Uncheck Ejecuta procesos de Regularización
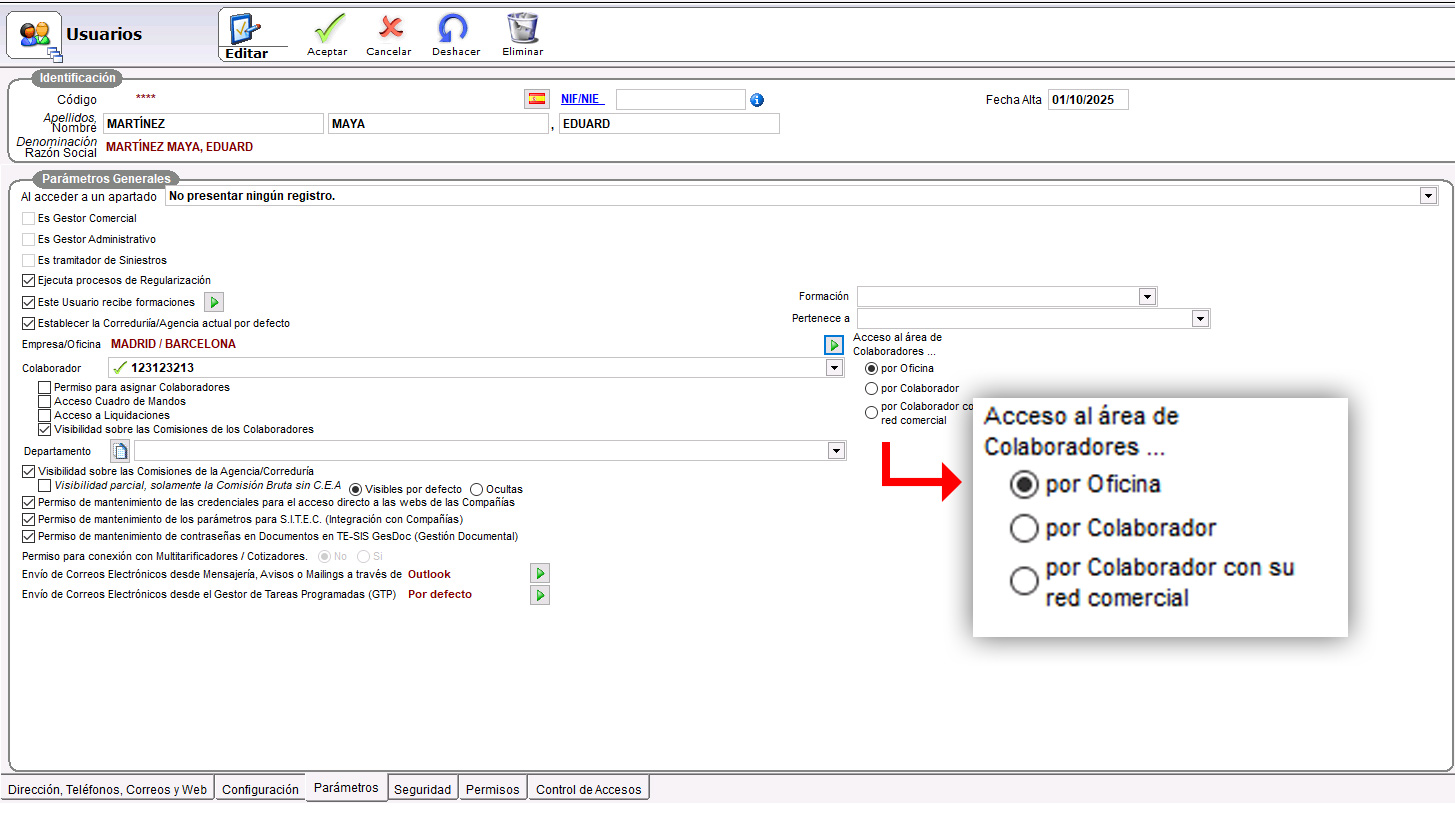 click(28, 281)
